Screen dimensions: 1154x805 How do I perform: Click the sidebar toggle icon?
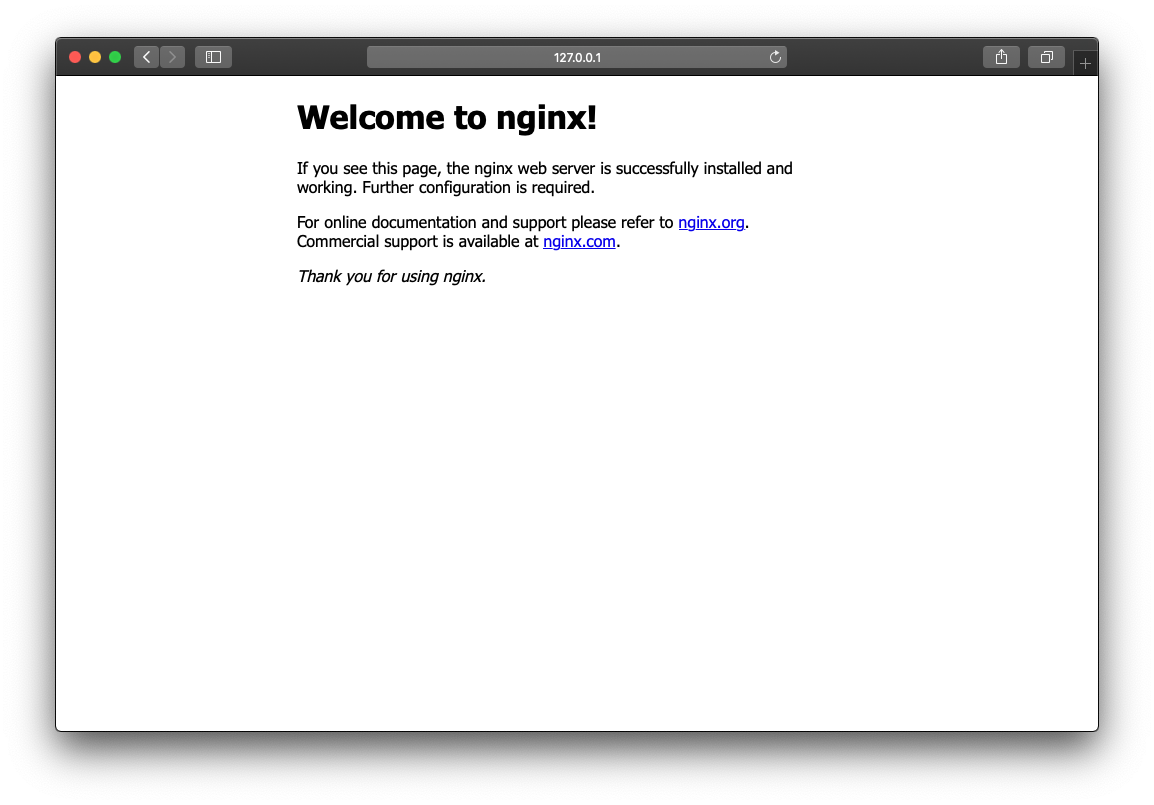click(213, 56)
